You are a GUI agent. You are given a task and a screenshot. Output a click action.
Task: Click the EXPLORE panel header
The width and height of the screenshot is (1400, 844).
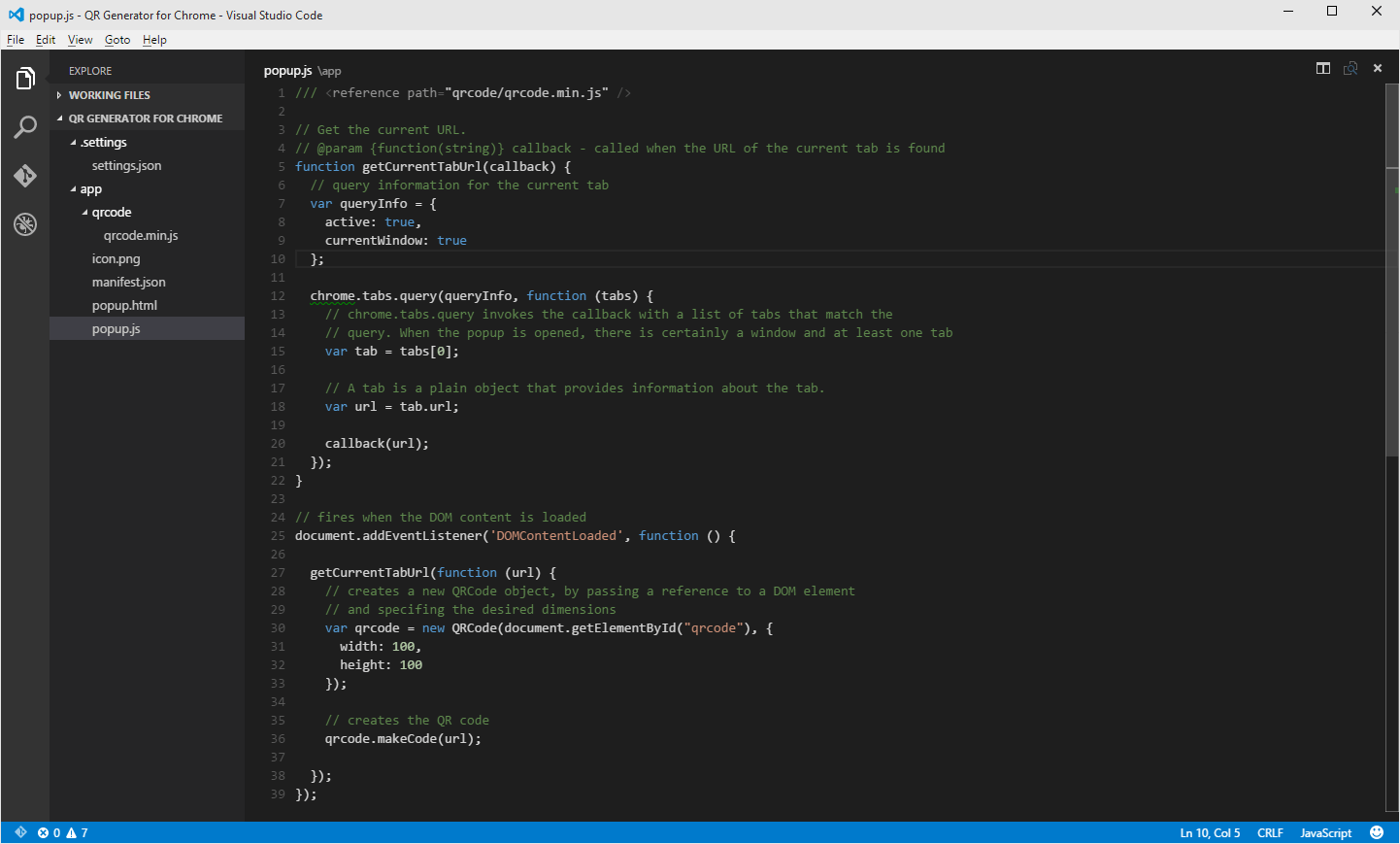coord(90,71)
